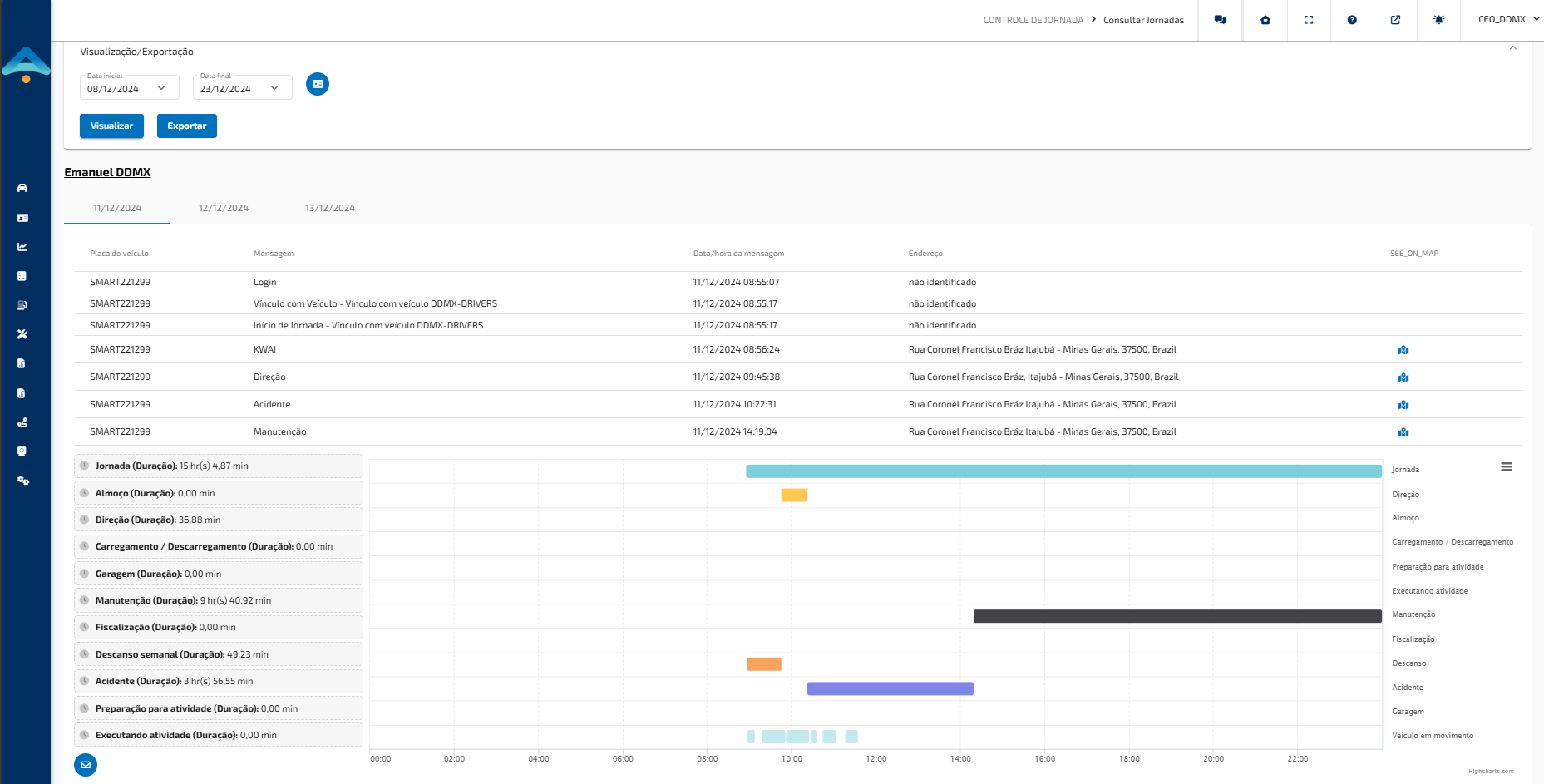
Task: Open the chart hamburger context menu
Action: [x=1507, y=467]
